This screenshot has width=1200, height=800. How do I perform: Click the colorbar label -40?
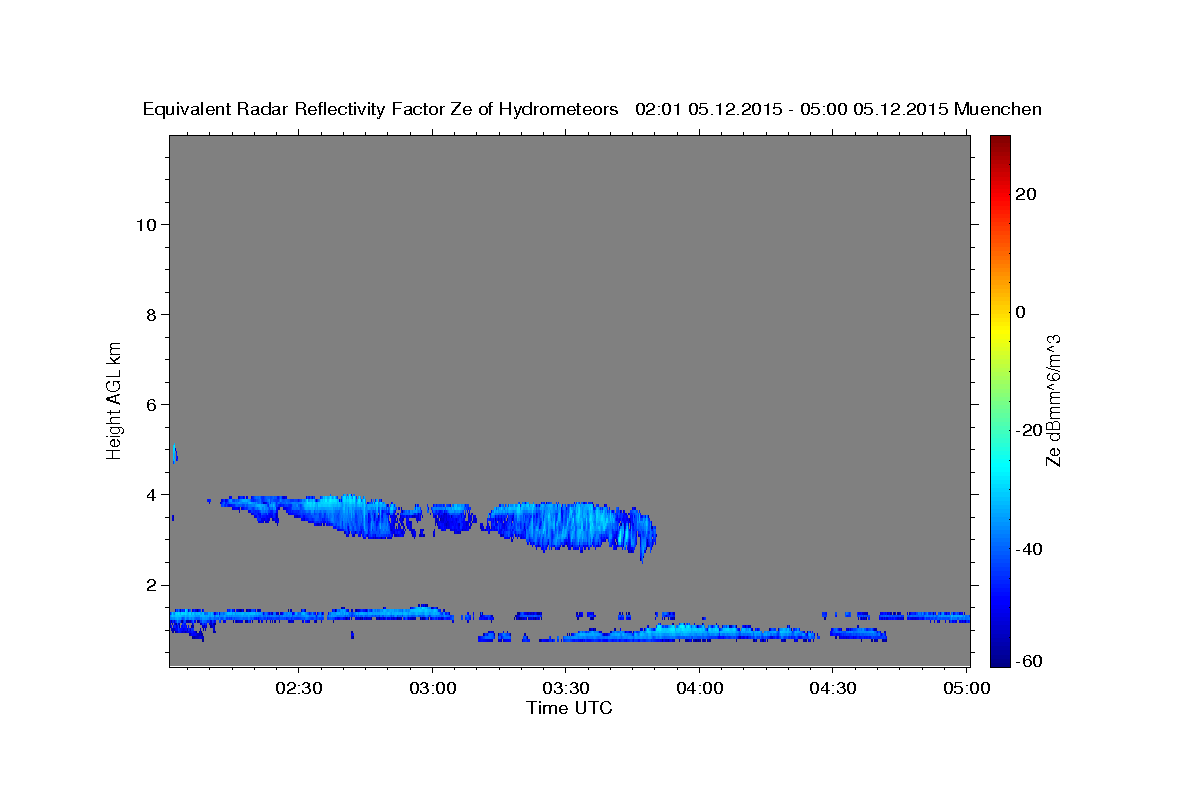[1029, 548]
